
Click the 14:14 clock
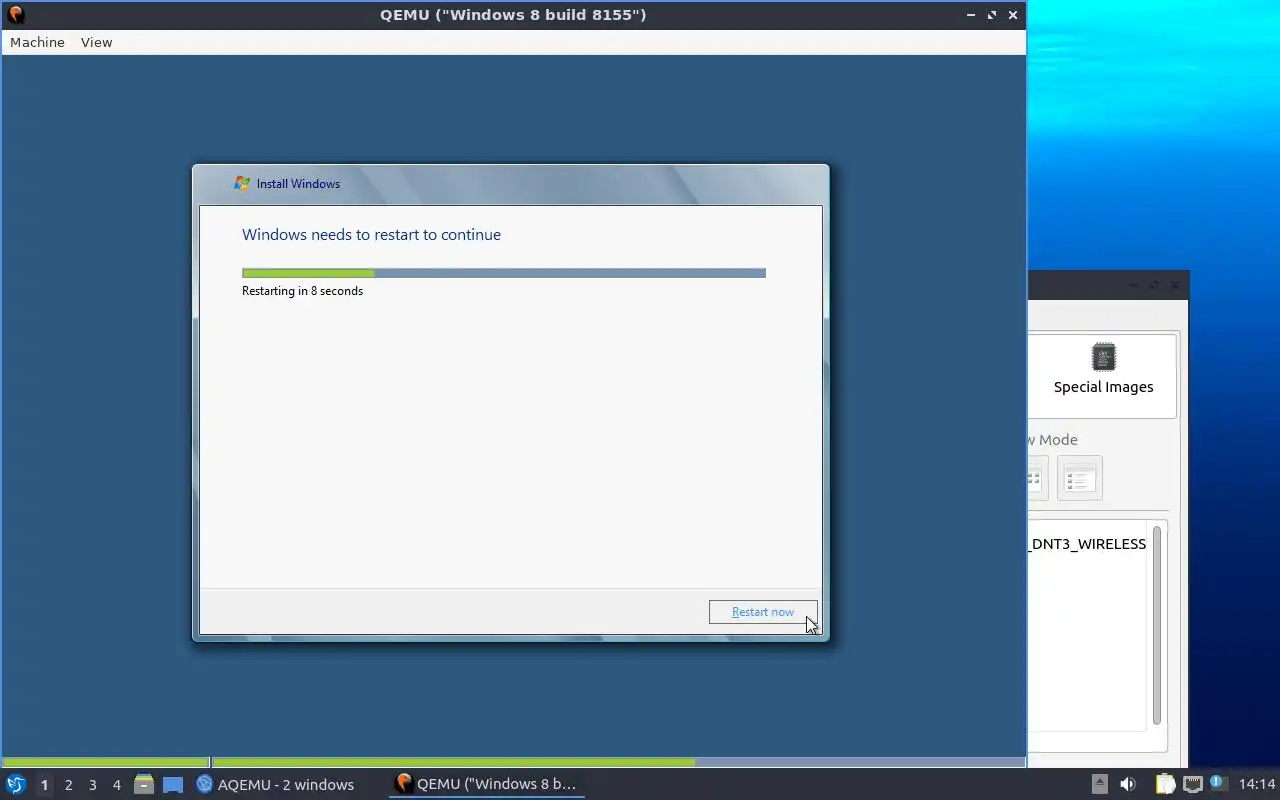pos(1257,785)
